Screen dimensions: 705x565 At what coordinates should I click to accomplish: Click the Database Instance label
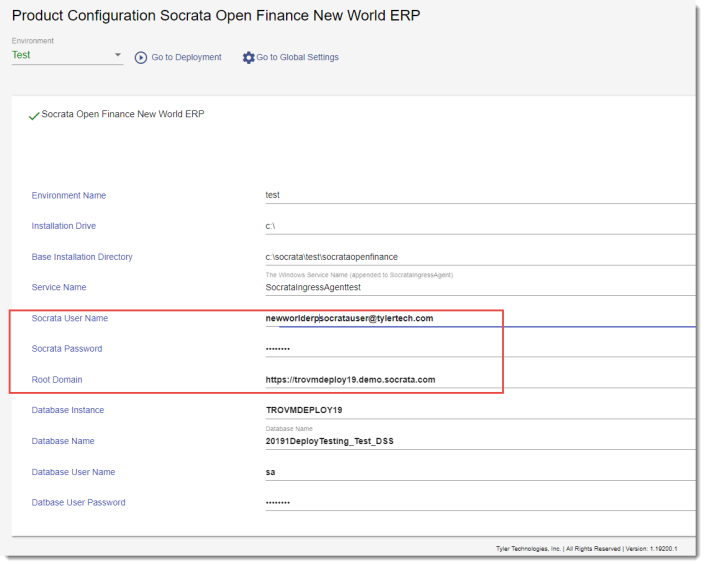[68, 410]
